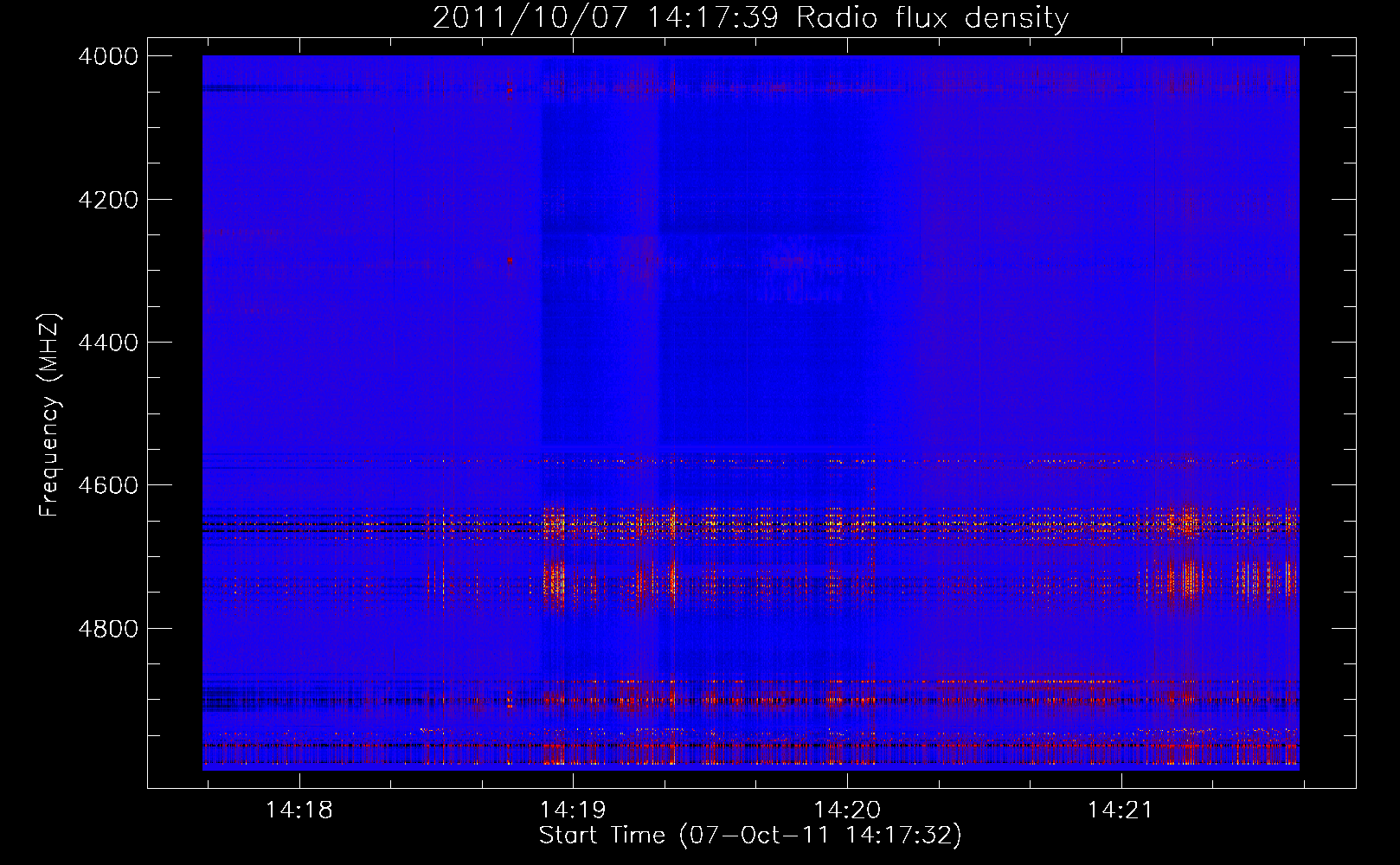Select the 14:19 time tick label

point(573,811)
